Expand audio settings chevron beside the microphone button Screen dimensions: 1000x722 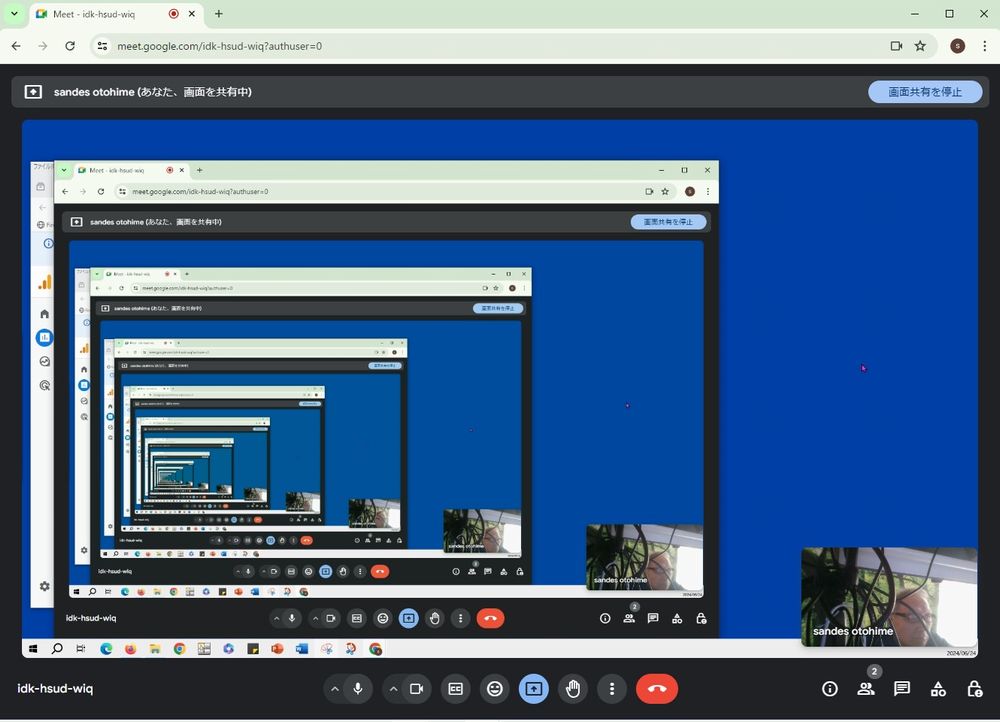pos(334,689)
